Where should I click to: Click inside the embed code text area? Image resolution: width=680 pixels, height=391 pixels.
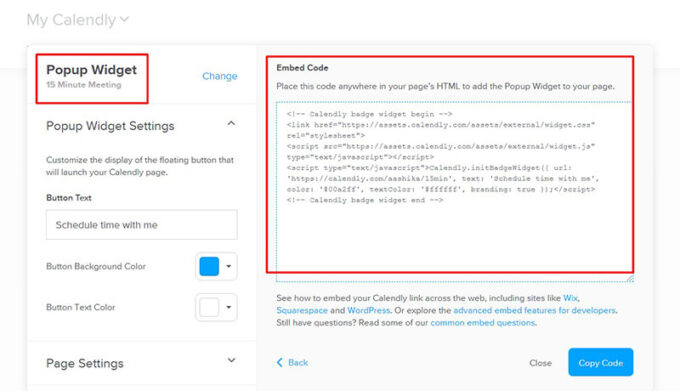pyautogui.click(x=454, y=192)
